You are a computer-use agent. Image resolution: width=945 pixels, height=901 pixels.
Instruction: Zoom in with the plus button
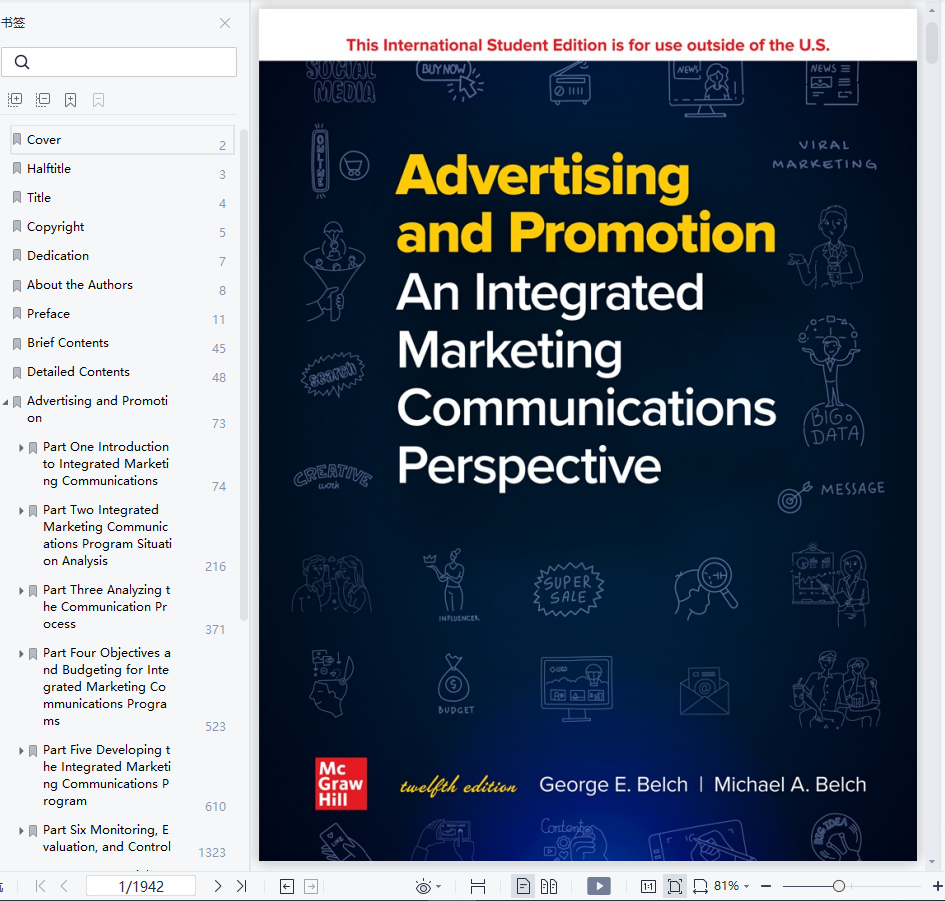click(938, 886)
